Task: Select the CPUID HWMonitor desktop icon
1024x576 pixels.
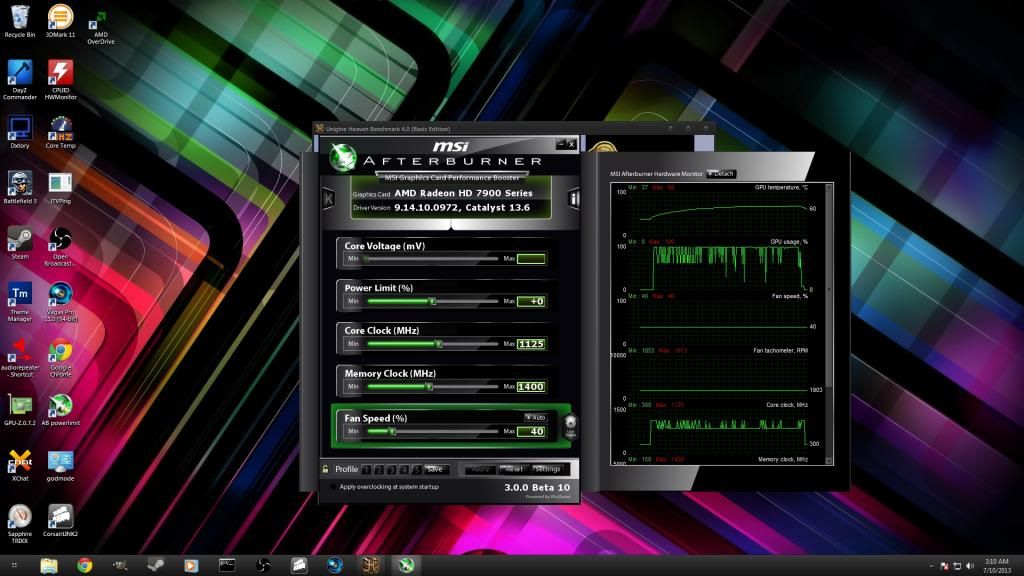Action: 60,80
